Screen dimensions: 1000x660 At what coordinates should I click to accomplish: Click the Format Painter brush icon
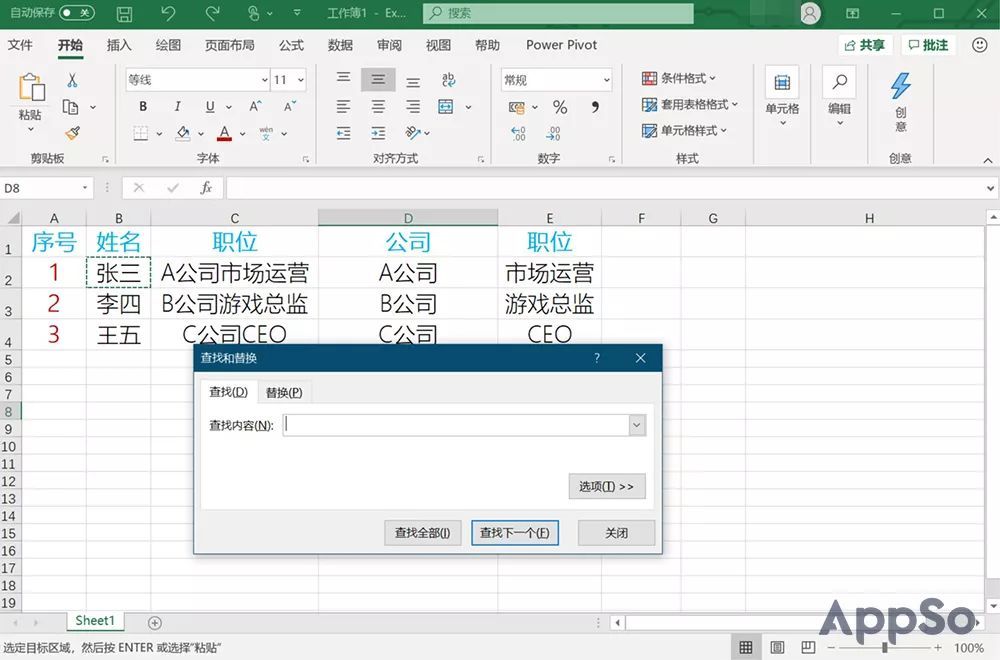click(72, 133)
